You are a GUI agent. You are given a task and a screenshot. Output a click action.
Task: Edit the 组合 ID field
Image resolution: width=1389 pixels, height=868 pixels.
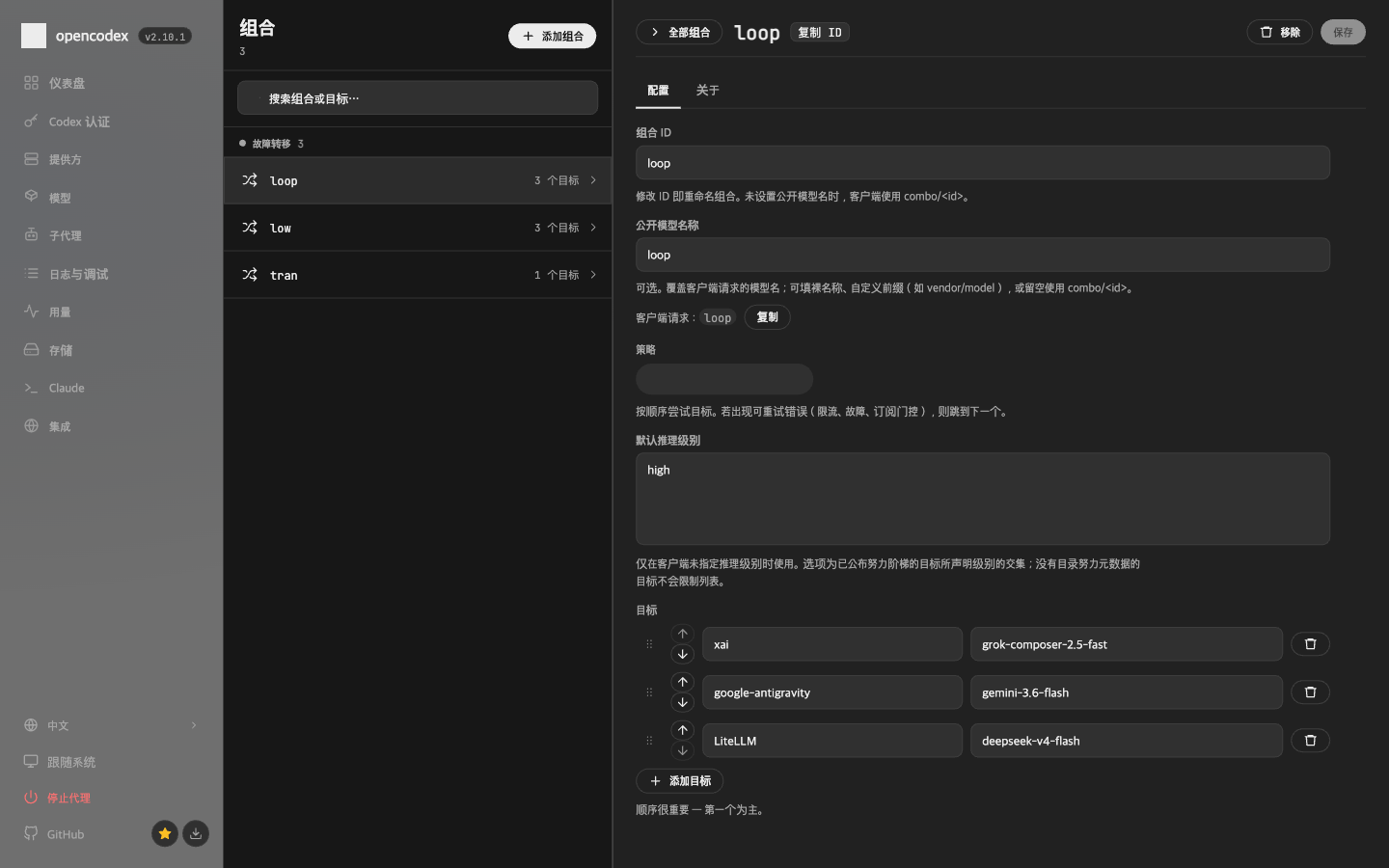983,163
